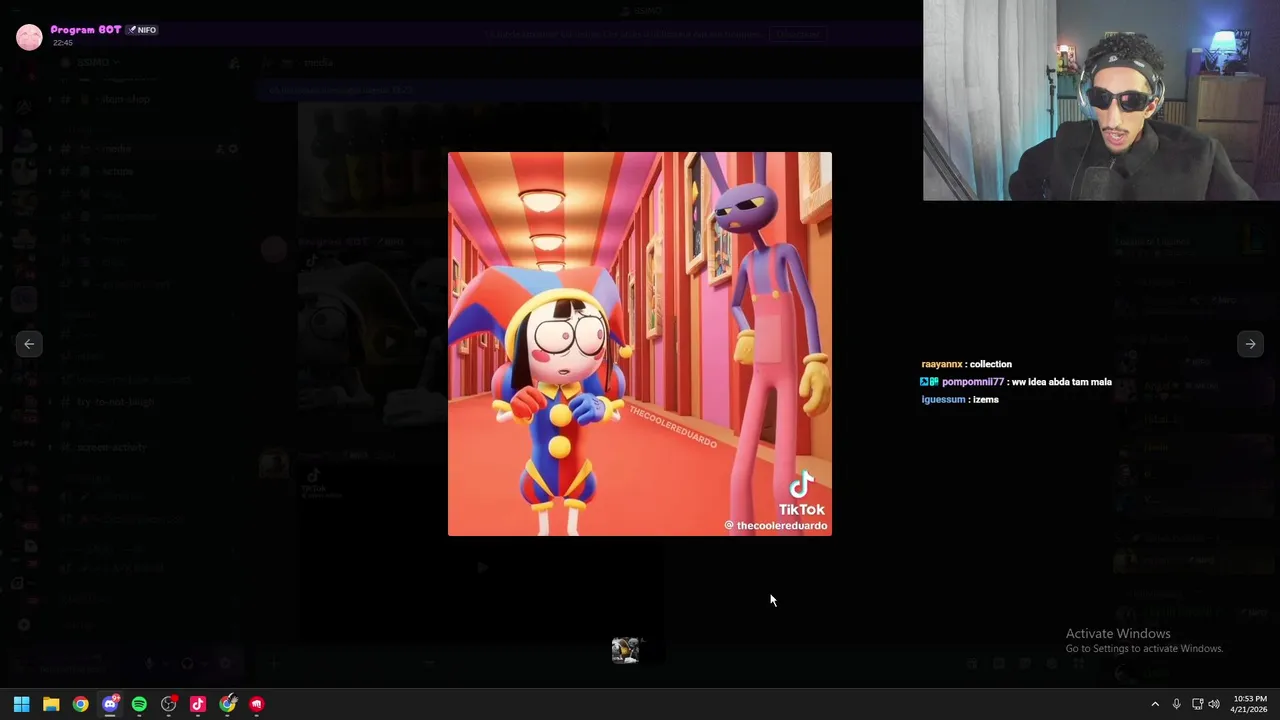Go to the previous media with left arrow
This screenshot has height=720, width=1280.
click(x=29, y=344)
